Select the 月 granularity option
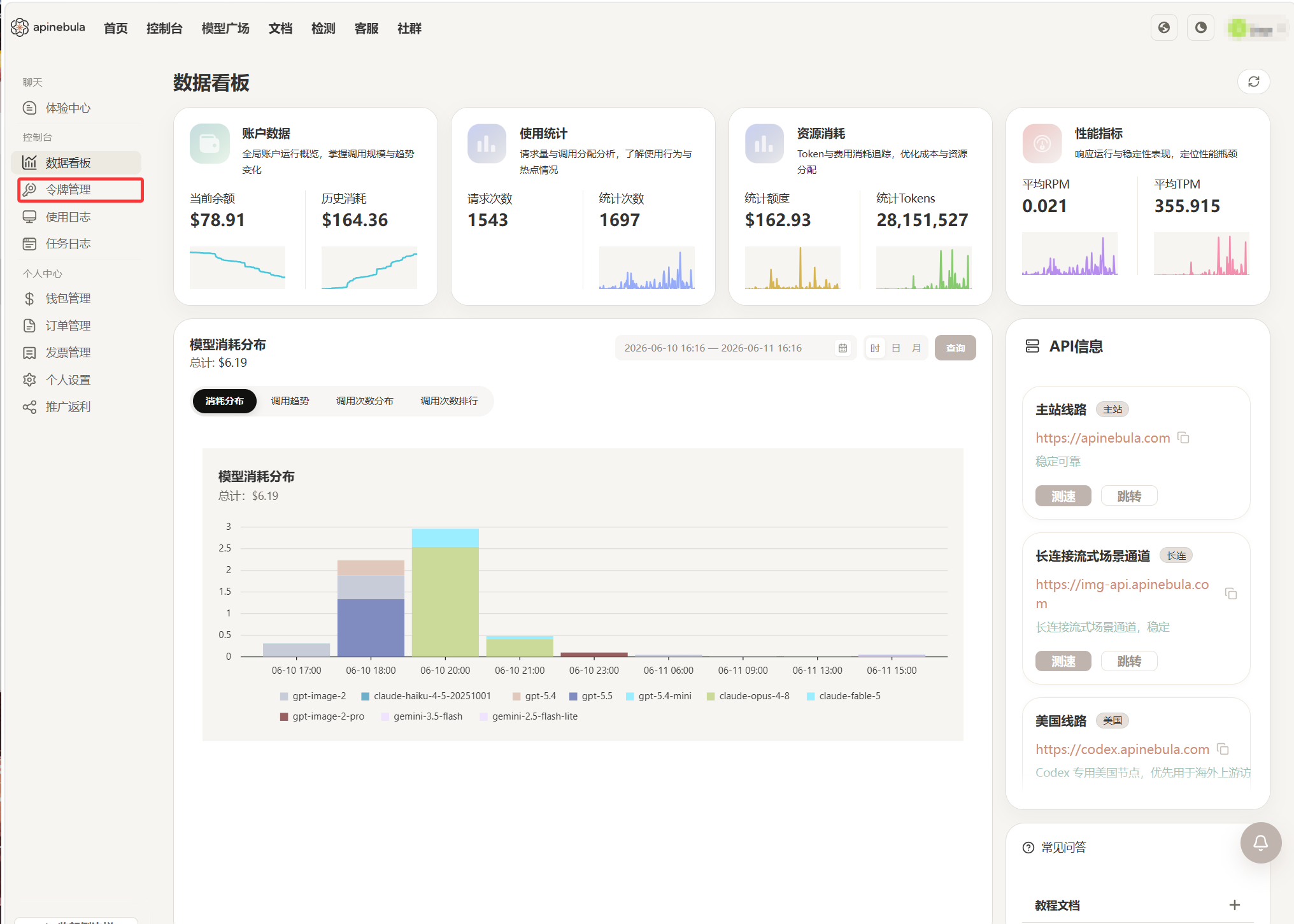The height and width of the screenshot is (924, 1294). pyautogui.click(x=916, y=348)
